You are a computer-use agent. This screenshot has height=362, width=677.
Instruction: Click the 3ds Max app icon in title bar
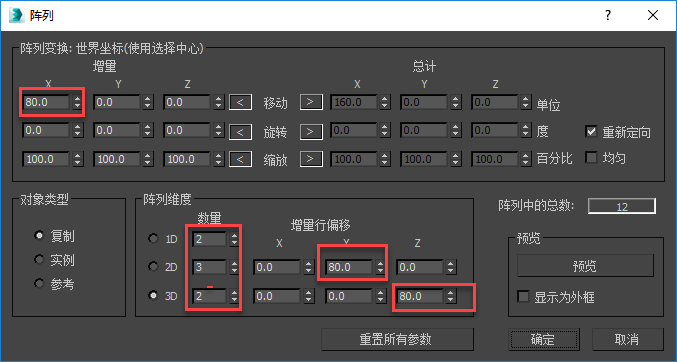click(17, 15)
